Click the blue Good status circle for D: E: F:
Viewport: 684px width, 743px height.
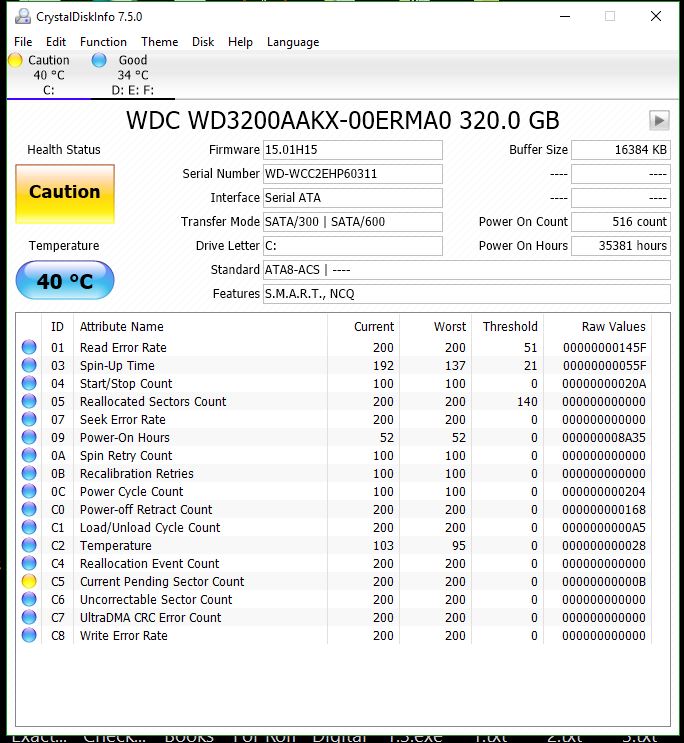tap(99, 60)
